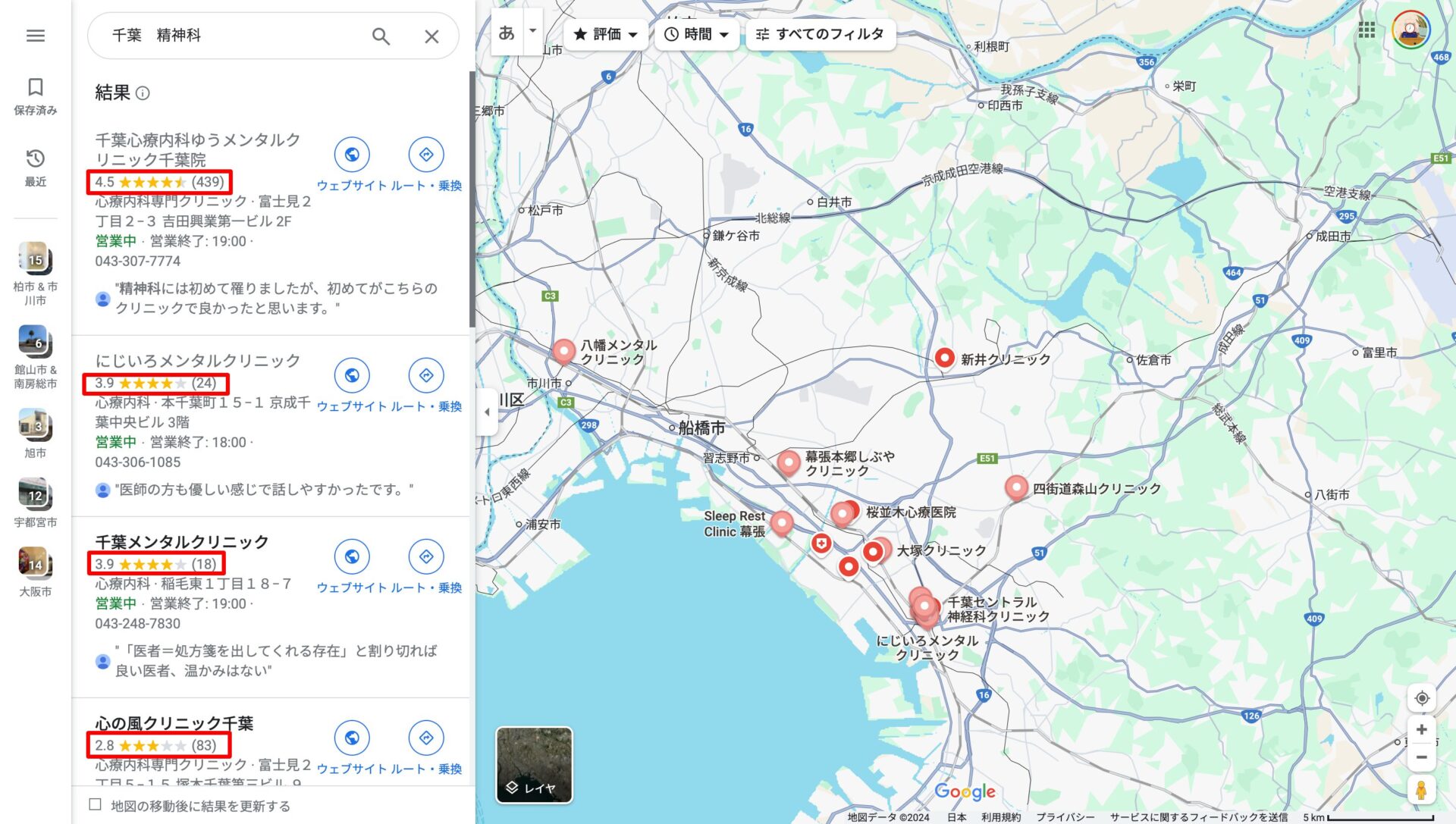Open the 評価 rating filter dropdown

pyautogui.click(x=605, y=34)
